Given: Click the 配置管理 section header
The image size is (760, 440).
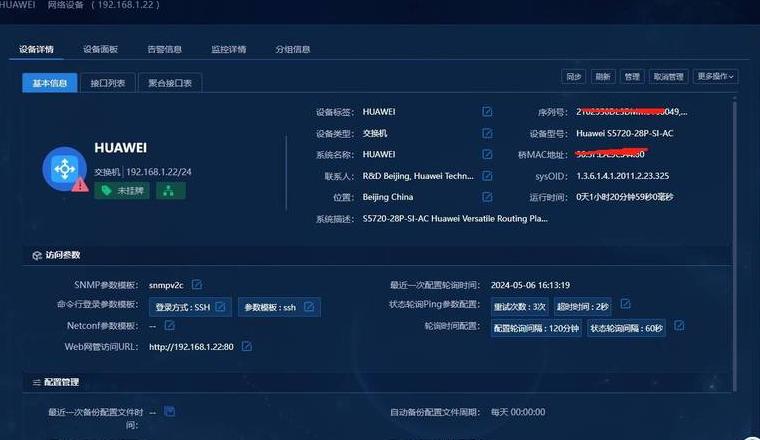Looking at the screenshot, I should point(377,382).
